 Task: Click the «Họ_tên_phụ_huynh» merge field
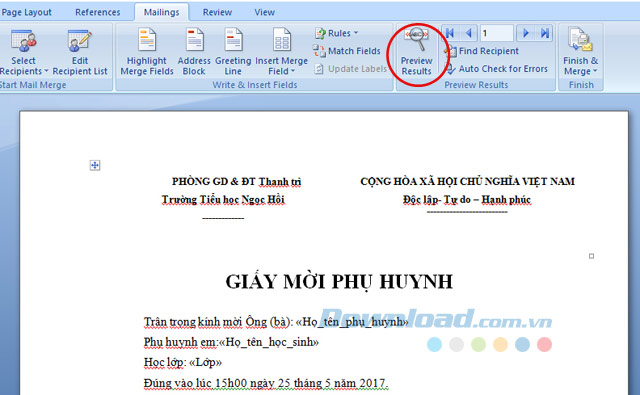(x=352, y=322)
